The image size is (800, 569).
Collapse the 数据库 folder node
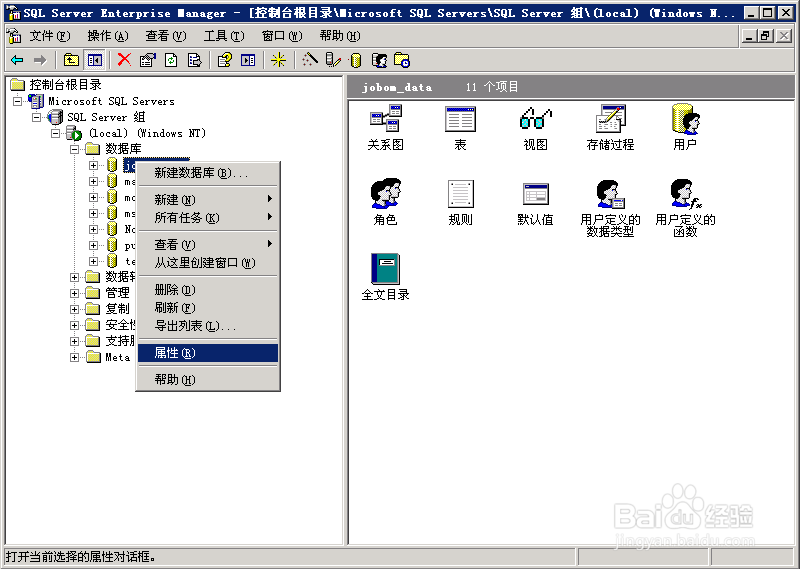coord(74,150)
